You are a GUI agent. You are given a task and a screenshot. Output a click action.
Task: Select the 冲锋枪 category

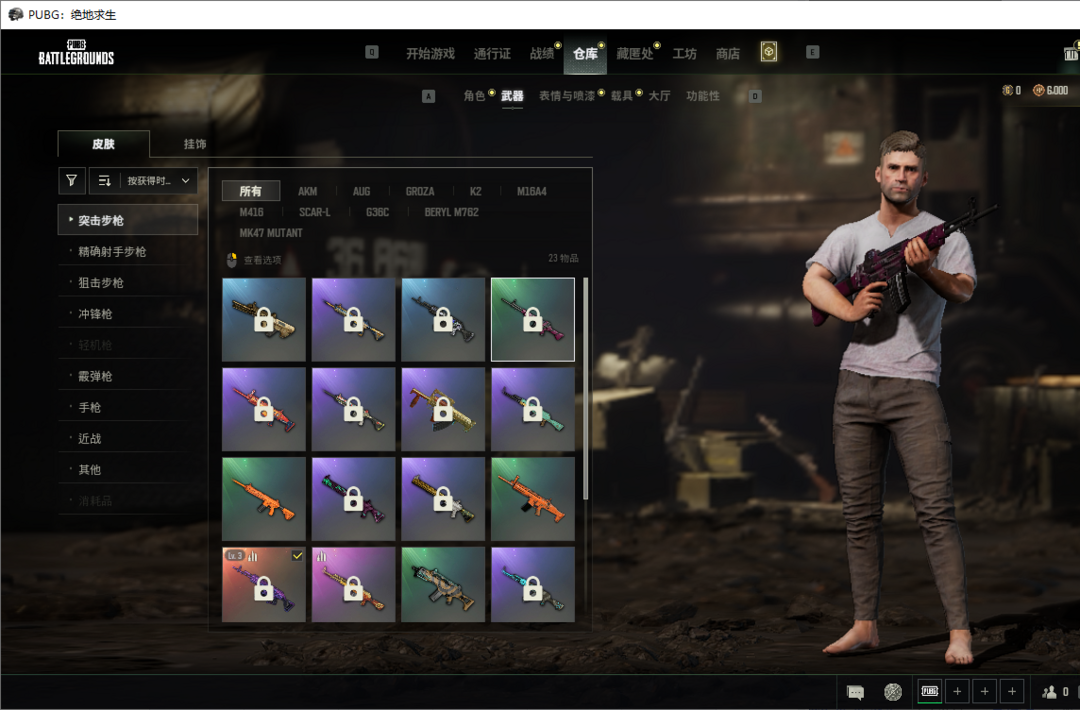pos(128,314)
